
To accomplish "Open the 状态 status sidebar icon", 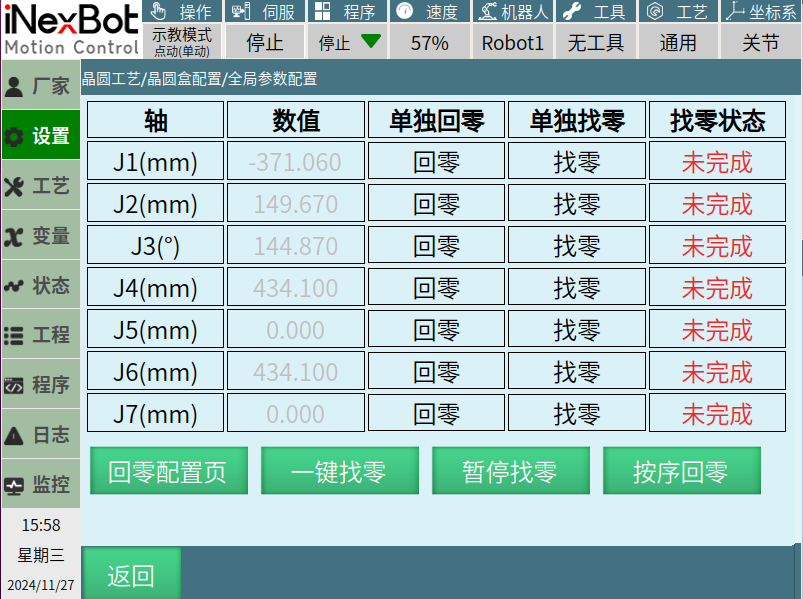I will tap(14, 286).
